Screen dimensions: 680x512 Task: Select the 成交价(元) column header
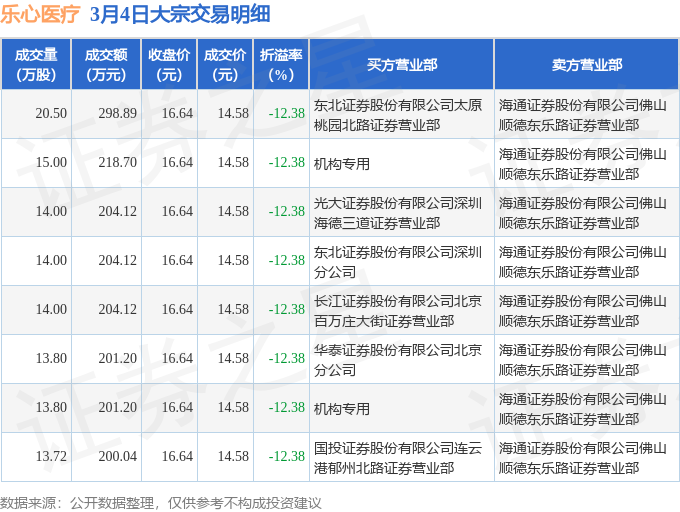(x=225, y=64)
